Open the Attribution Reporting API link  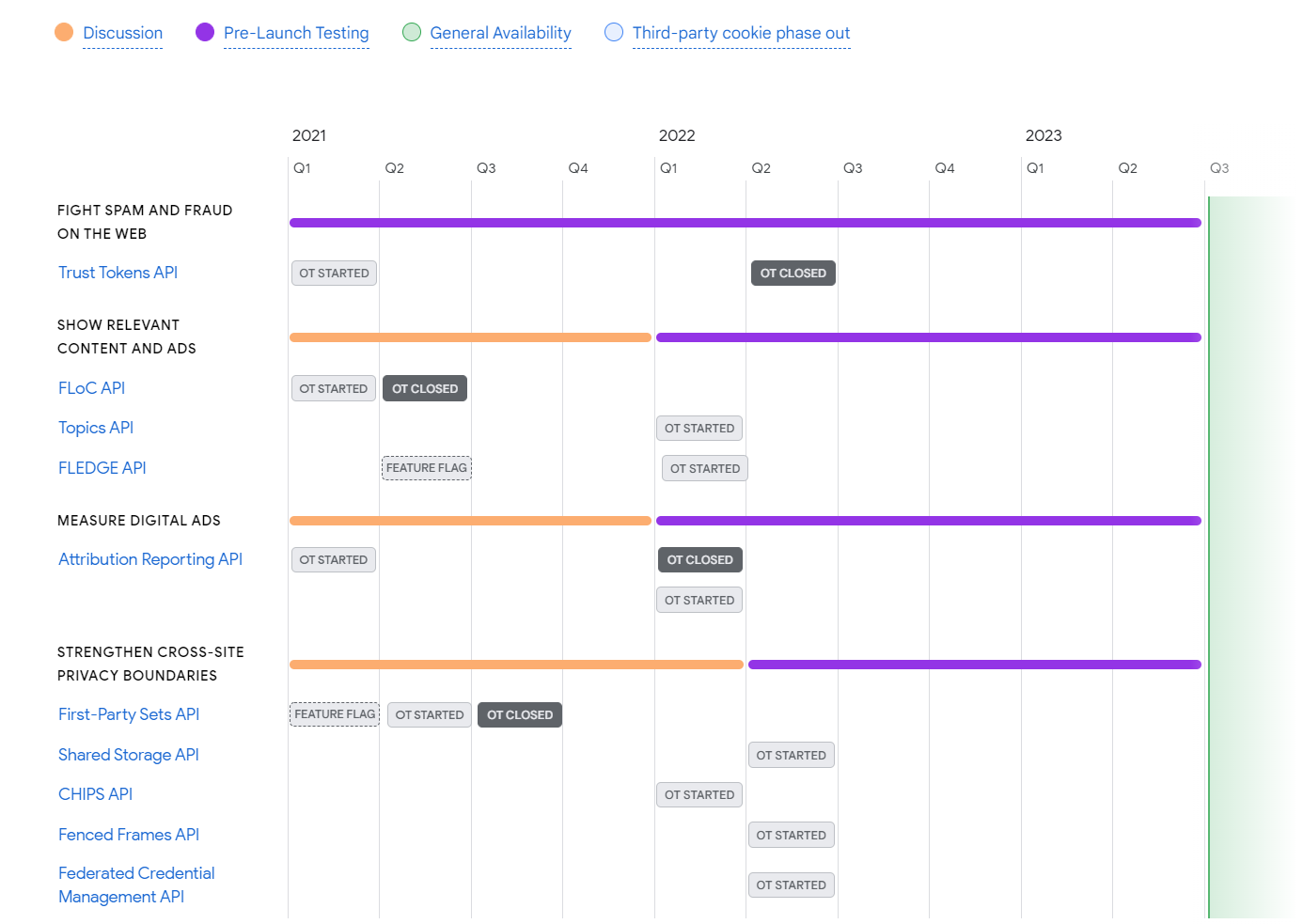pyautogui.click(x=150, y=559)
